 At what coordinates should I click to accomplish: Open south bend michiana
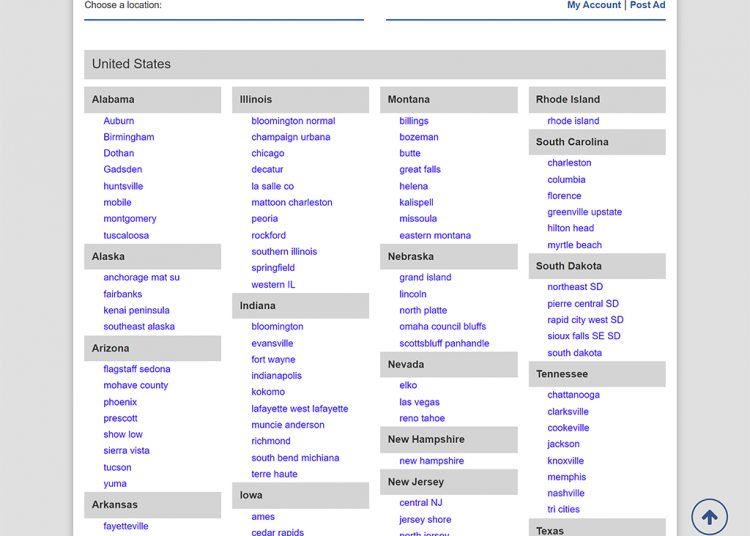295,459
